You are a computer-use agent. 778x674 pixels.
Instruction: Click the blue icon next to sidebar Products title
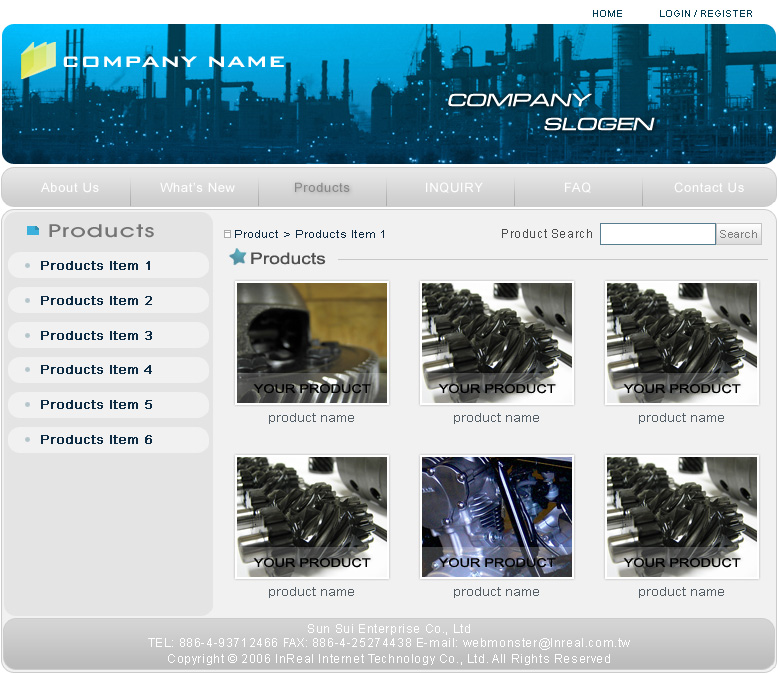[x=33, y=231]
